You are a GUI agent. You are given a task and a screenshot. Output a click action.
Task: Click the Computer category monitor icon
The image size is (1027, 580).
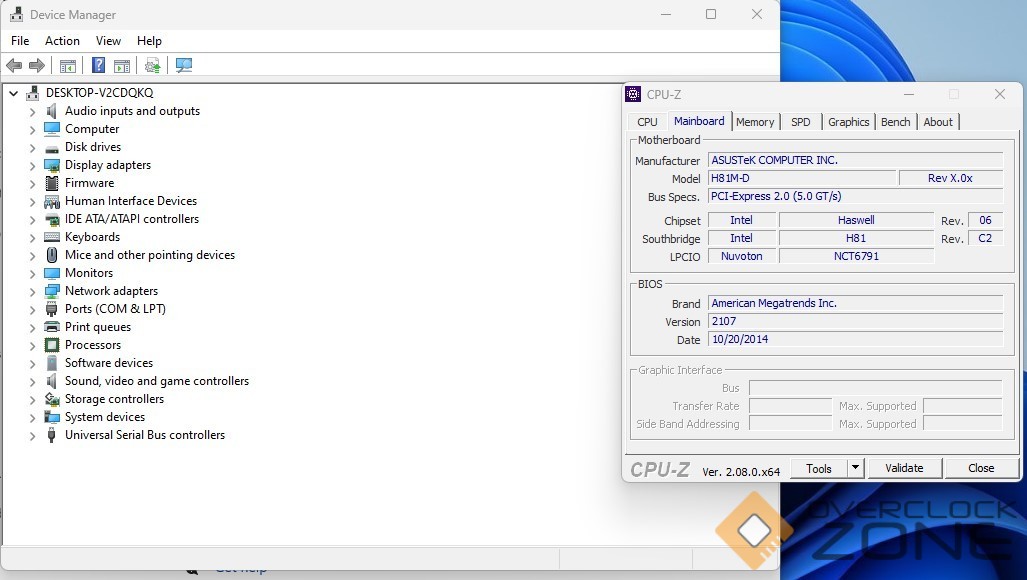[x=52, y=129]
